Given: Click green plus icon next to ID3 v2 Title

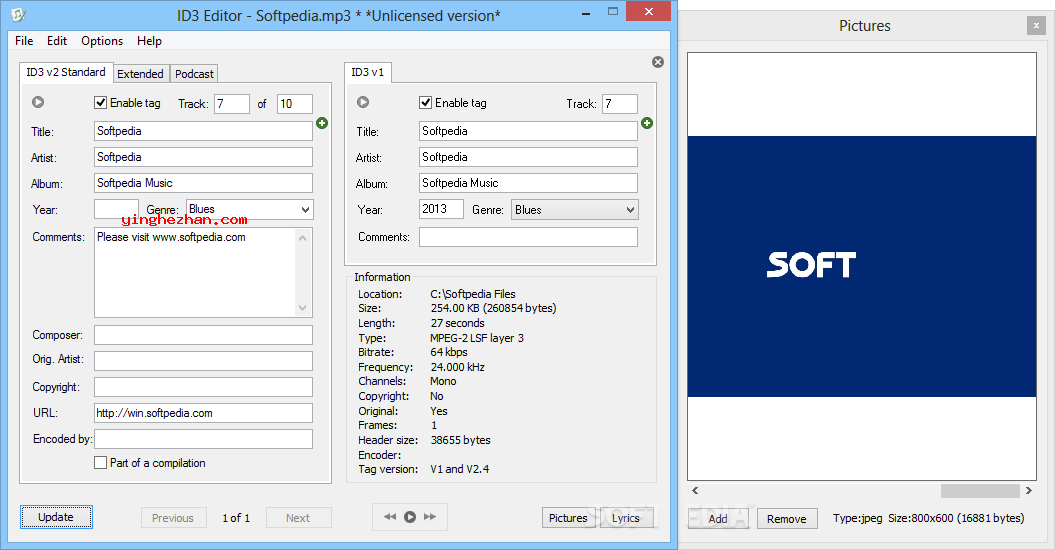Looking at the screenshot, I should click(322, 123).
